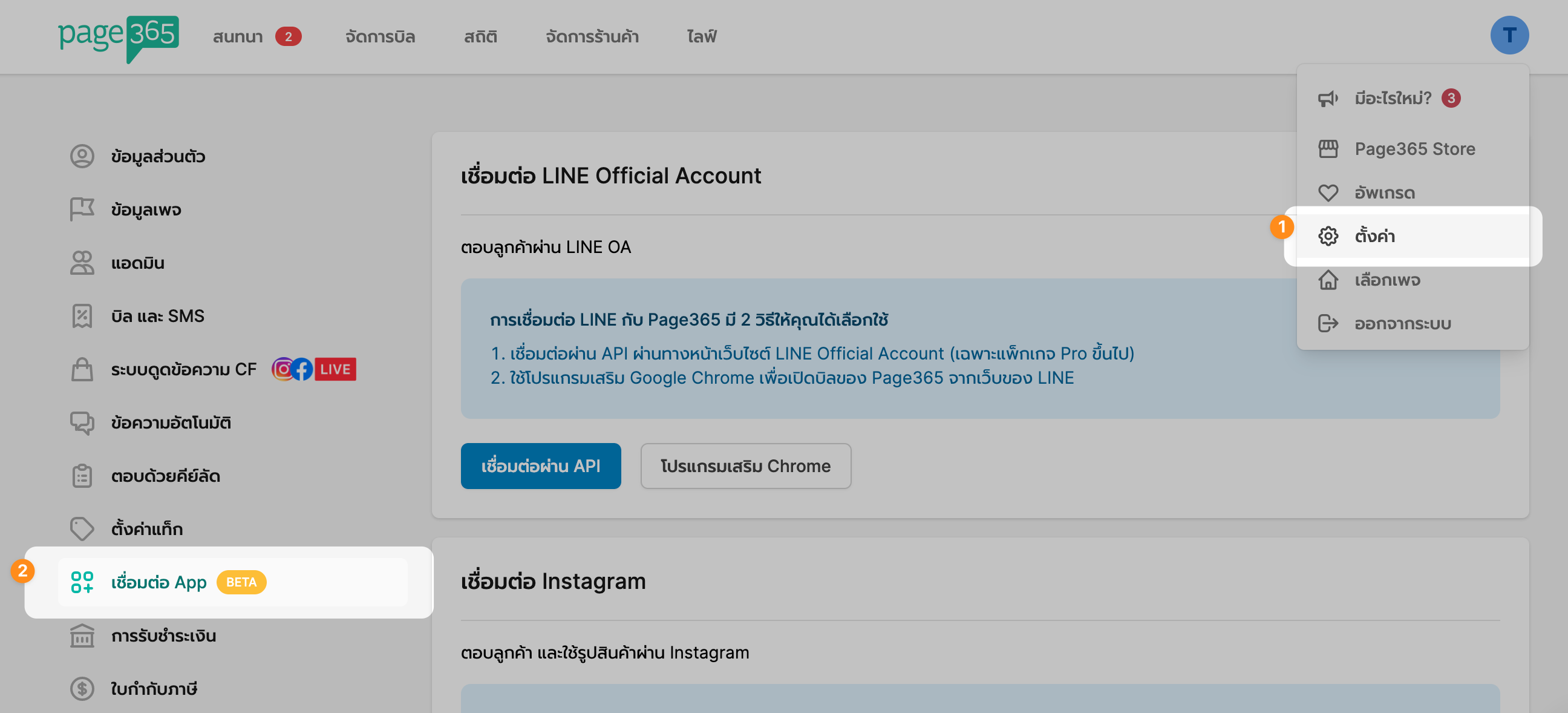The width and height of the screenshot is (1568, 713).
Task: Select the tag icon beside ตั้งค่าแท็ก
Action: coord(82,528)
